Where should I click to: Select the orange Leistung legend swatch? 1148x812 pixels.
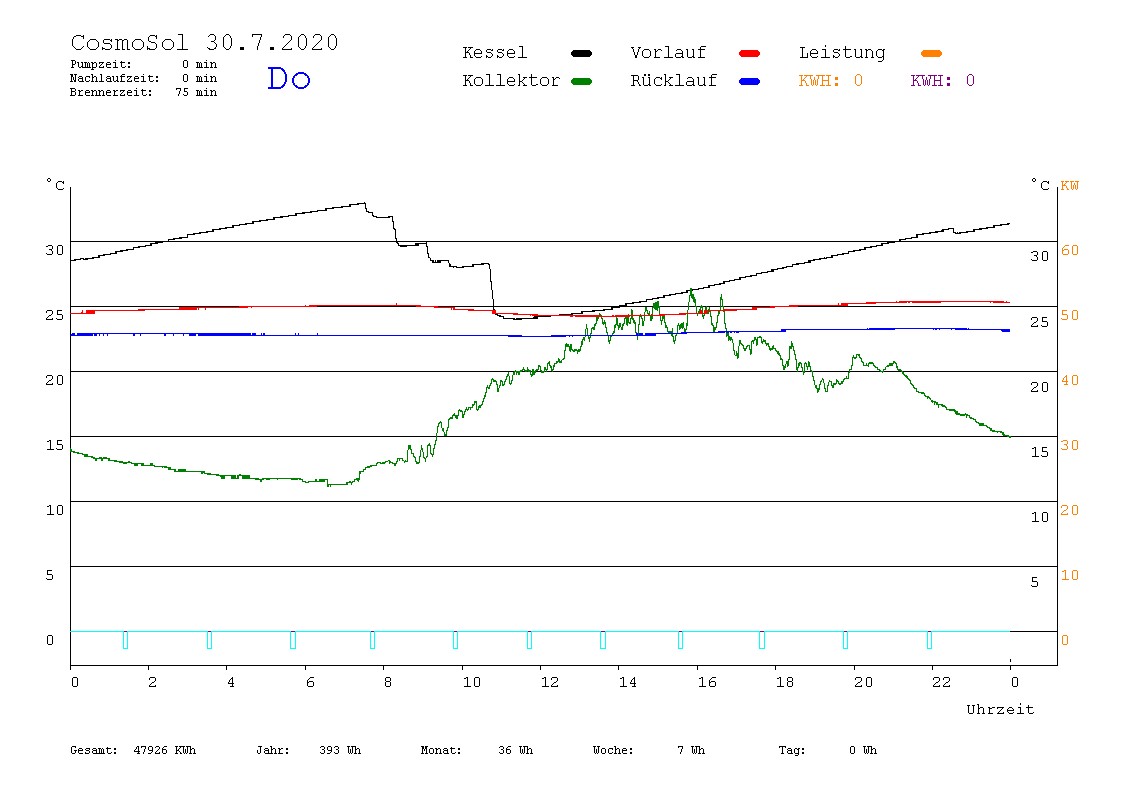click(x=931, y=53)
